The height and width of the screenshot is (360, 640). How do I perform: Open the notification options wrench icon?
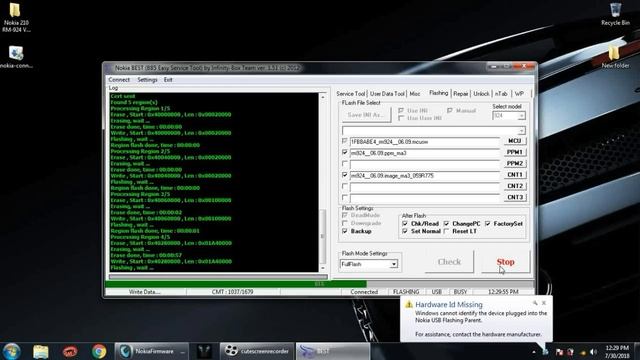coord(535,303)
